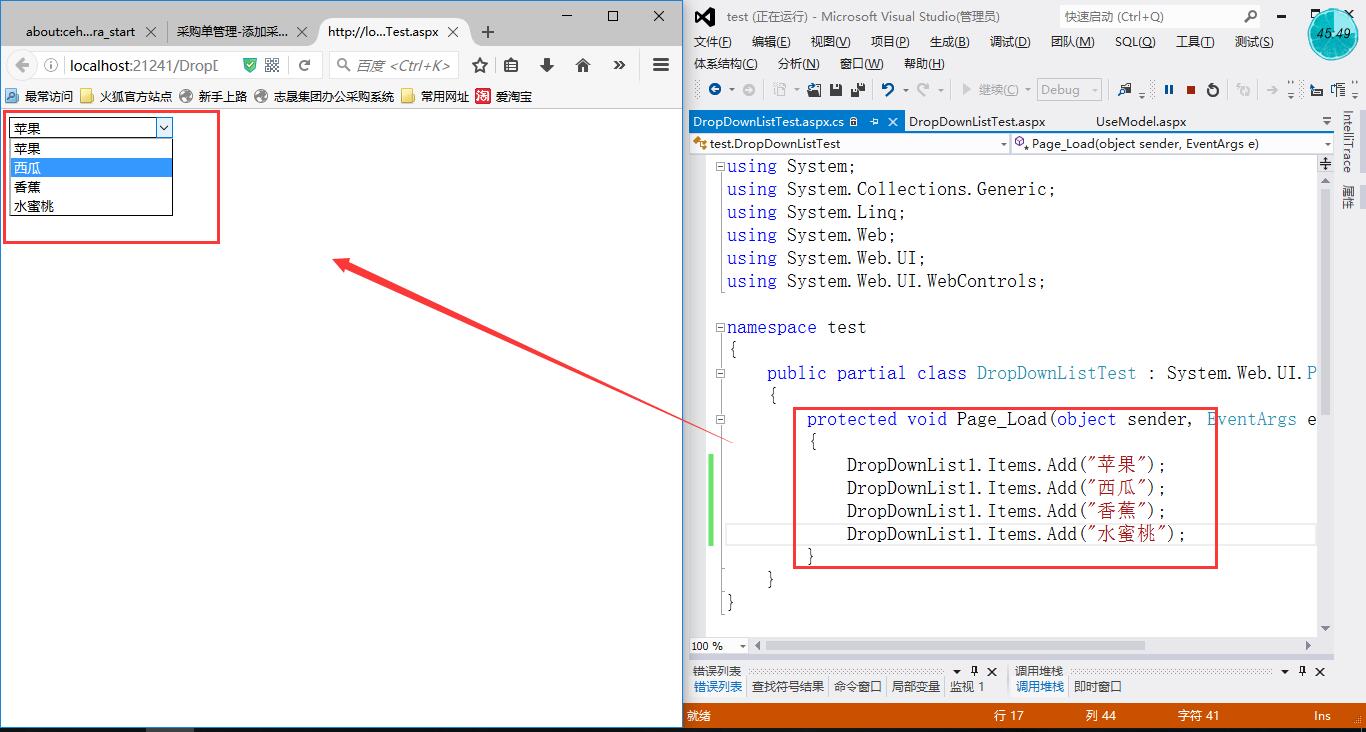Pin the 错误列表 panel
1366x732 pixels.
tap(974, 671)
